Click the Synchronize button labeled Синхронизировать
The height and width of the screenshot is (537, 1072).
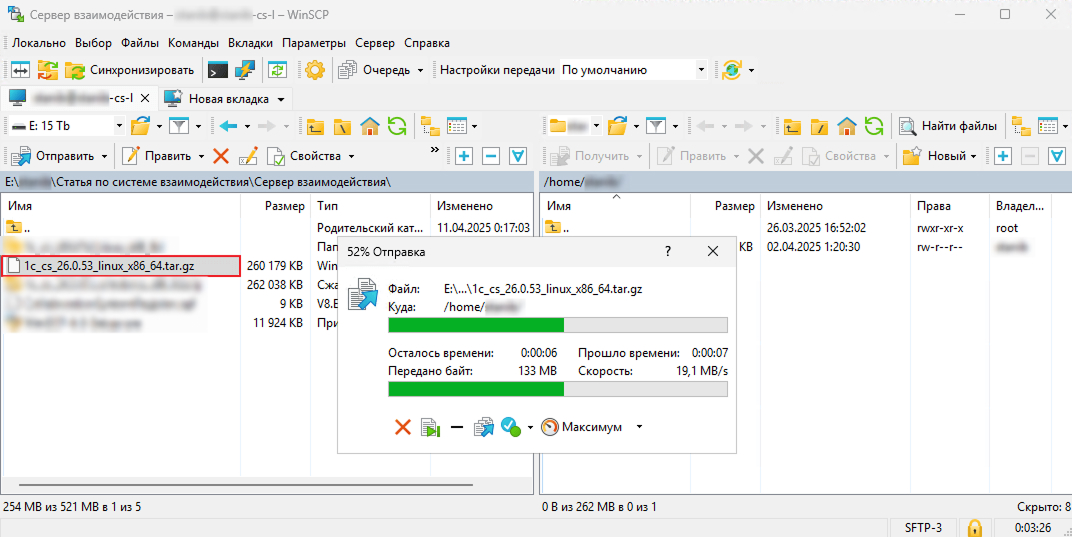(129, 70)
